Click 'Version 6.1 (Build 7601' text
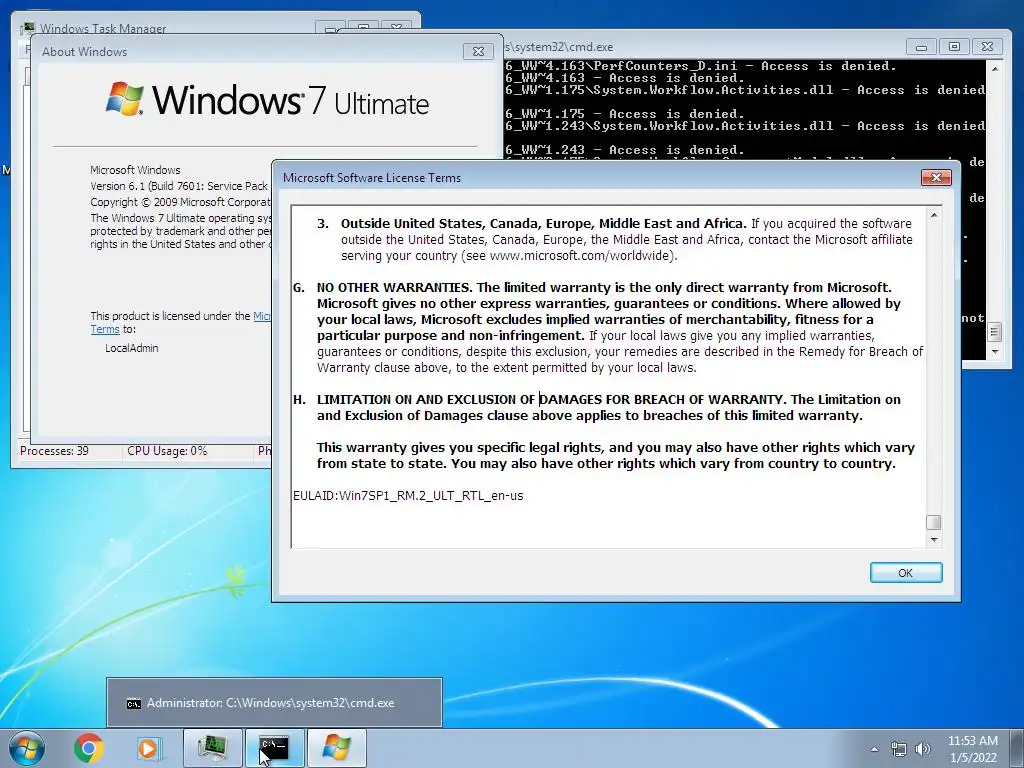Viewport: 1024px width, 768px height. click(x=147, y=186)
